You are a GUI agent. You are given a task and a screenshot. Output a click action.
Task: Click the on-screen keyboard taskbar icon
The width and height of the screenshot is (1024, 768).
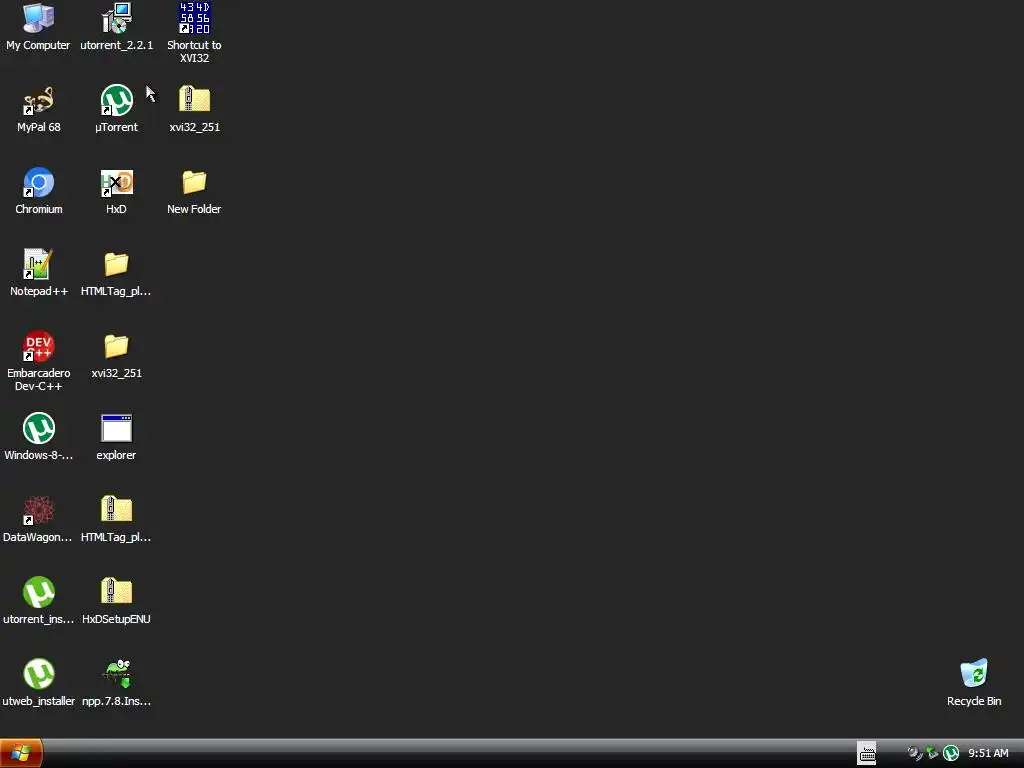click(x=867, y=754)
